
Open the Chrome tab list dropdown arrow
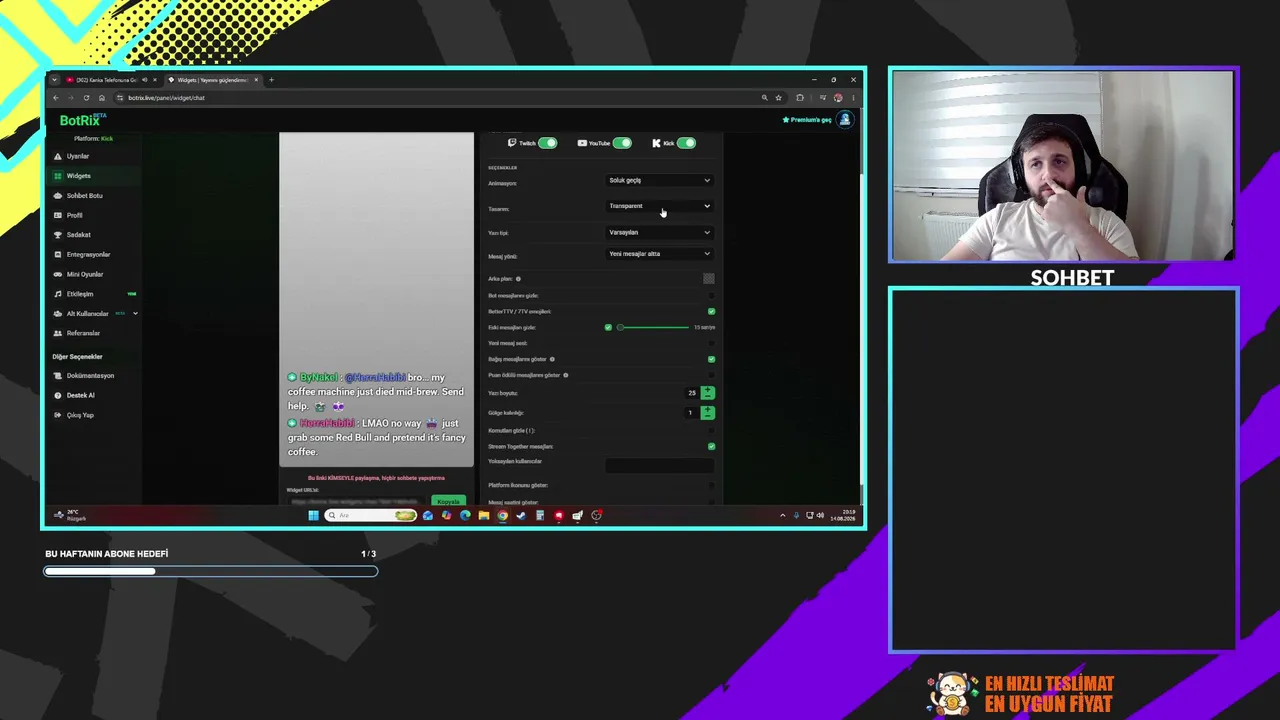click(x=55, y=80)
